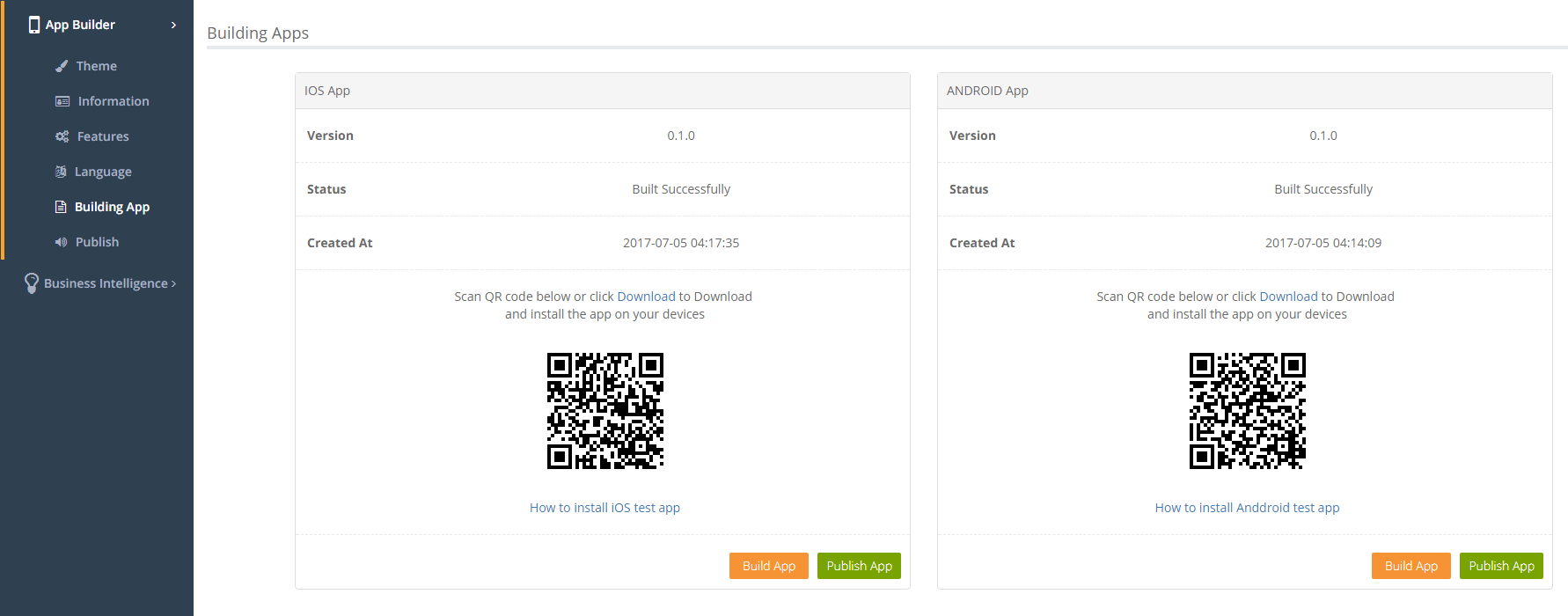This screenshot has height=616, width=1568.
Task: Click the iOS 'Created At' label
Action: click(340, 243)
